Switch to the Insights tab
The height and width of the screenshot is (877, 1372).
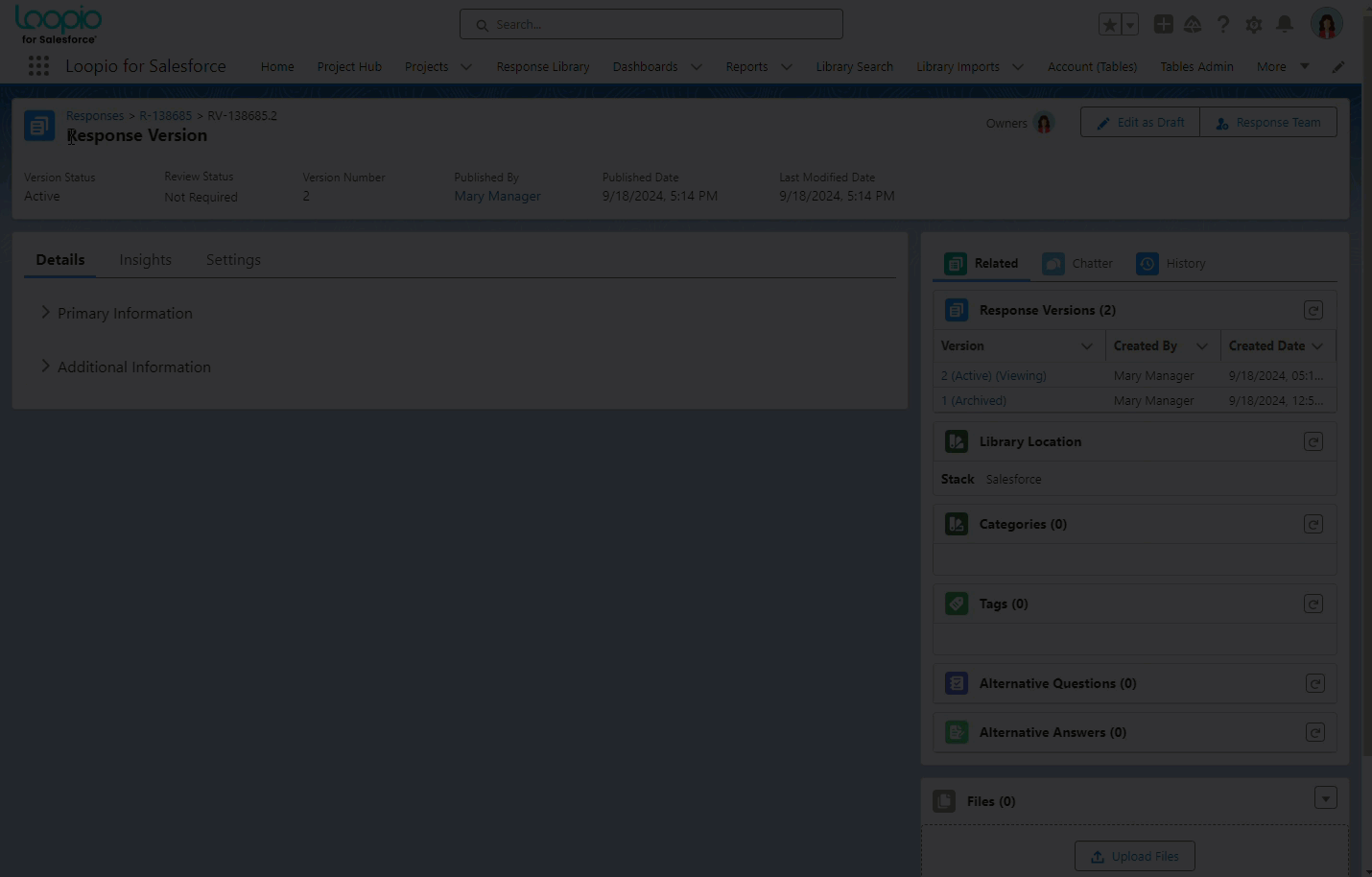[x=146, y=260]
